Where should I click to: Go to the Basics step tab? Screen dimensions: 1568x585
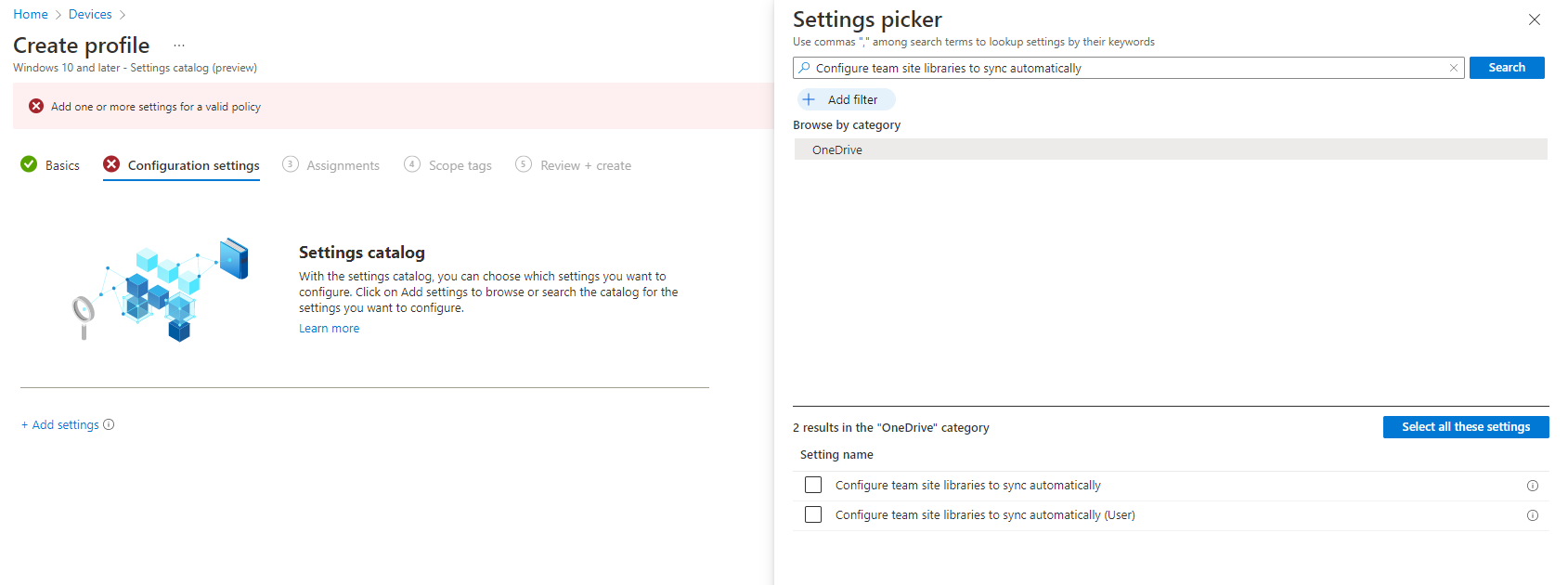[x=51, y=165]
